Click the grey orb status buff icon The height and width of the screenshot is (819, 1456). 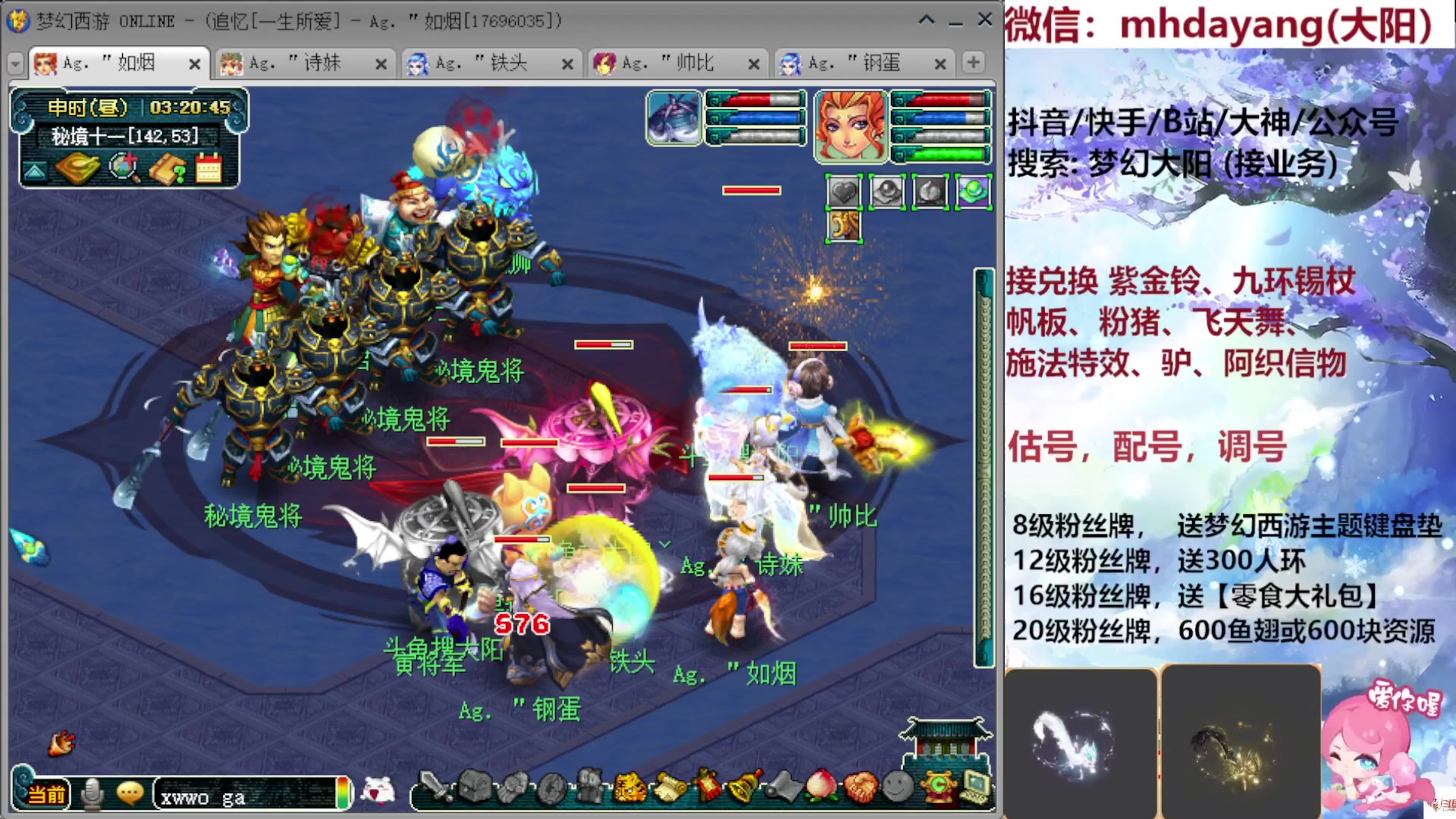[x=886, y=192]
